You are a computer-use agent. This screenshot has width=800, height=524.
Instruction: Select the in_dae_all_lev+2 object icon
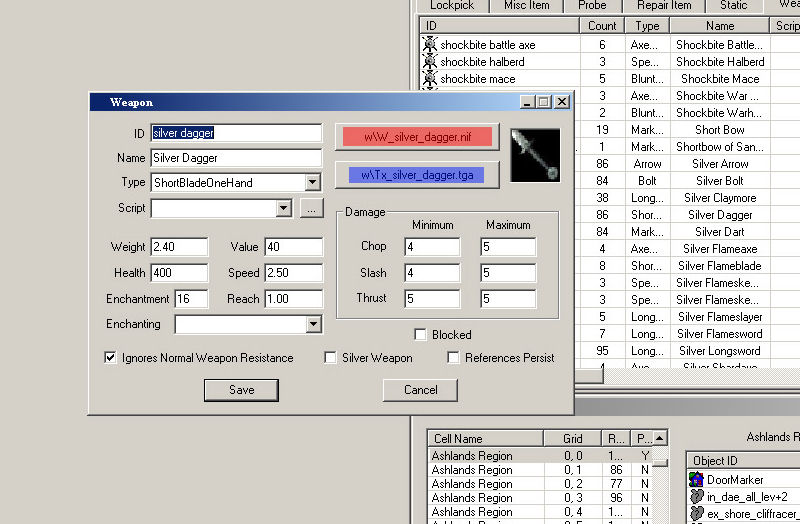pyautogui.click(x=698, y=497)
